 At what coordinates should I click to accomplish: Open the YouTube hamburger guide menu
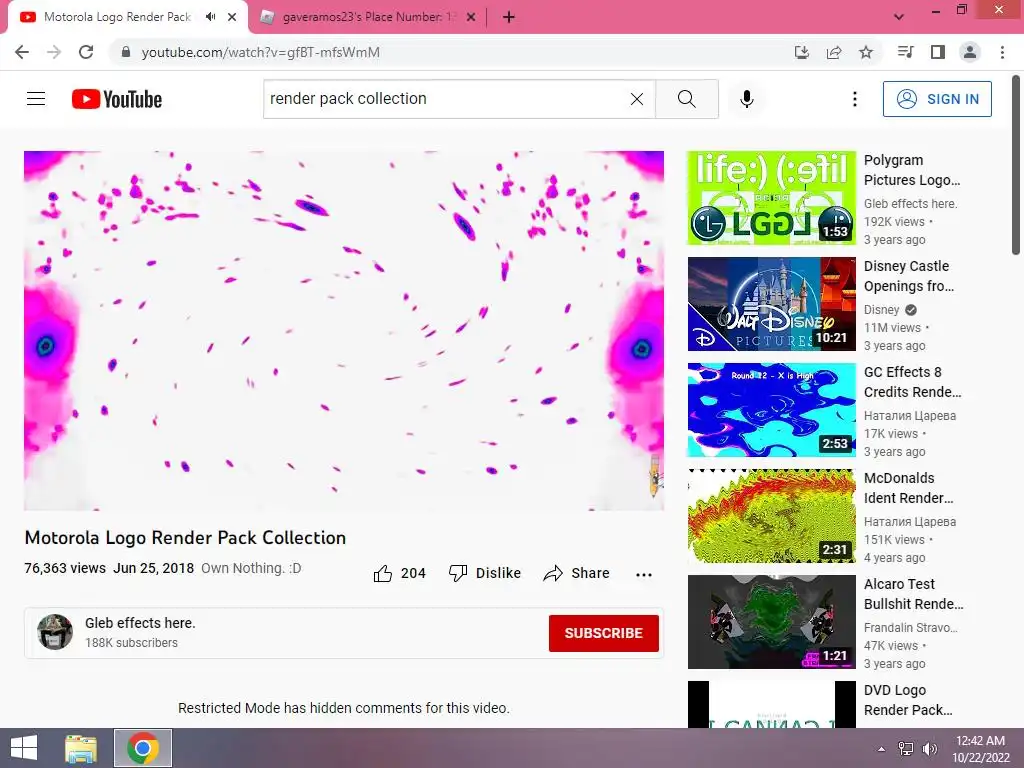tap(36, 99)
